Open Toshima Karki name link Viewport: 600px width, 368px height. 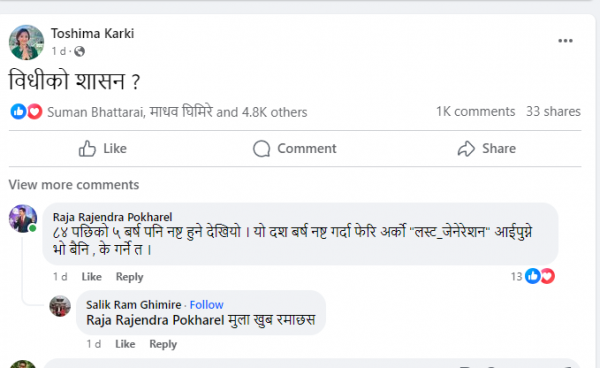93,34
